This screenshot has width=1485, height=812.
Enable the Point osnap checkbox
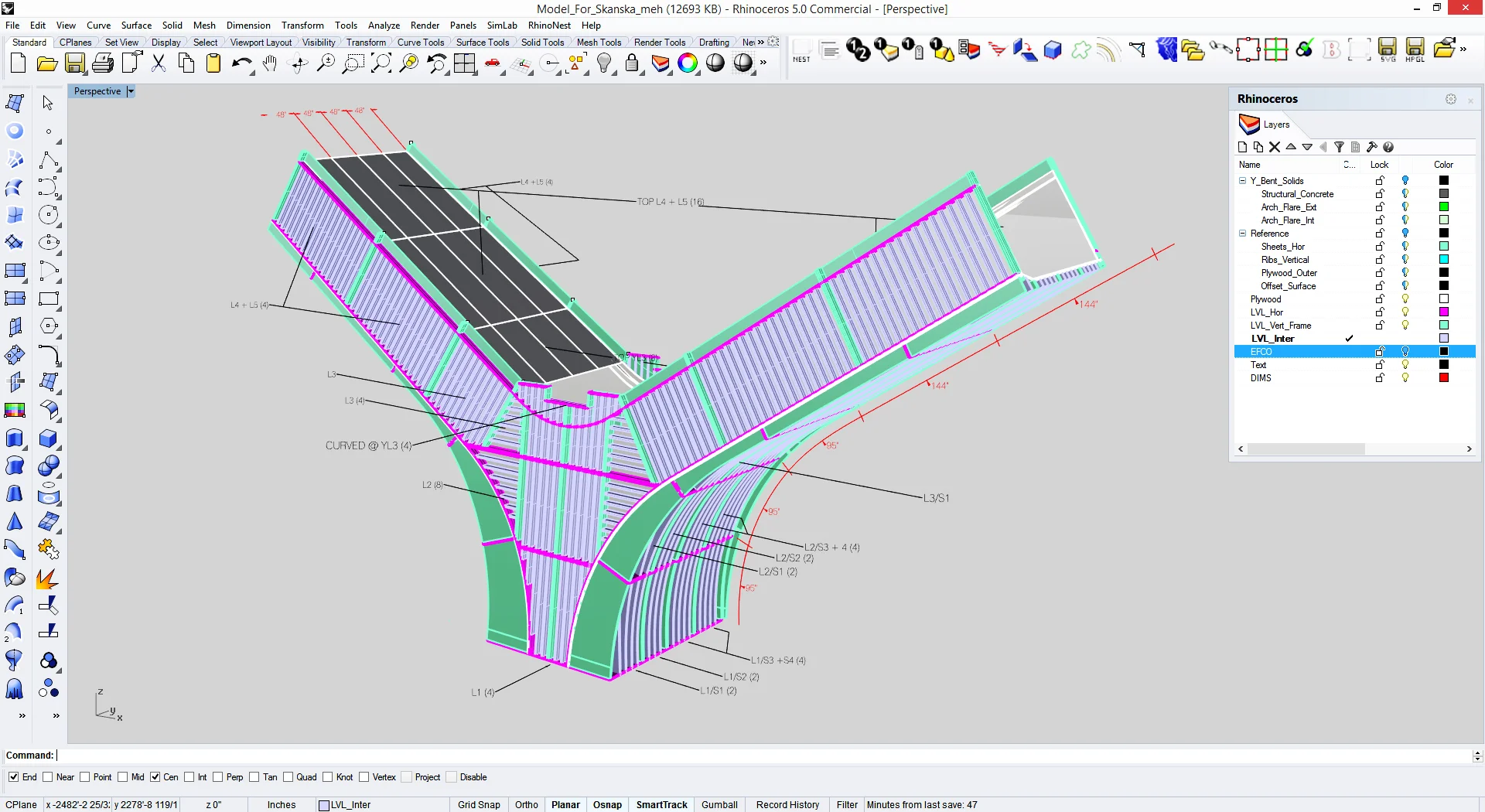coord(85,777)
